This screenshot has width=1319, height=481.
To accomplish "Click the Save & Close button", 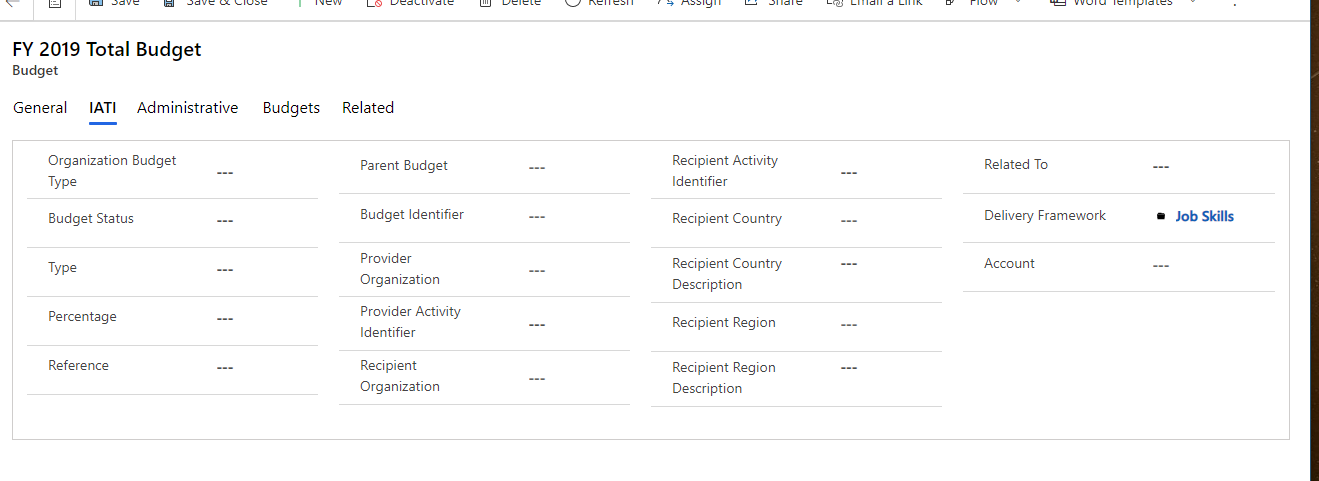I will pyautogui.click(x=217, y=3).
